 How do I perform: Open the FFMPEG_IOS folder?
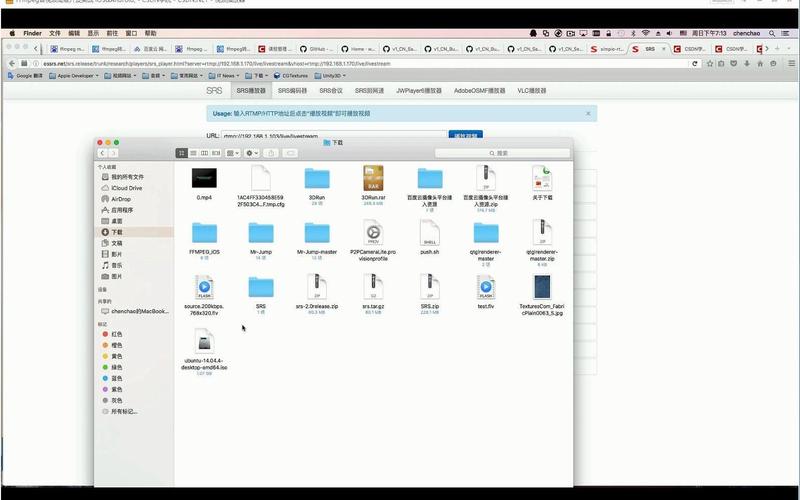(x=204, y=233)
